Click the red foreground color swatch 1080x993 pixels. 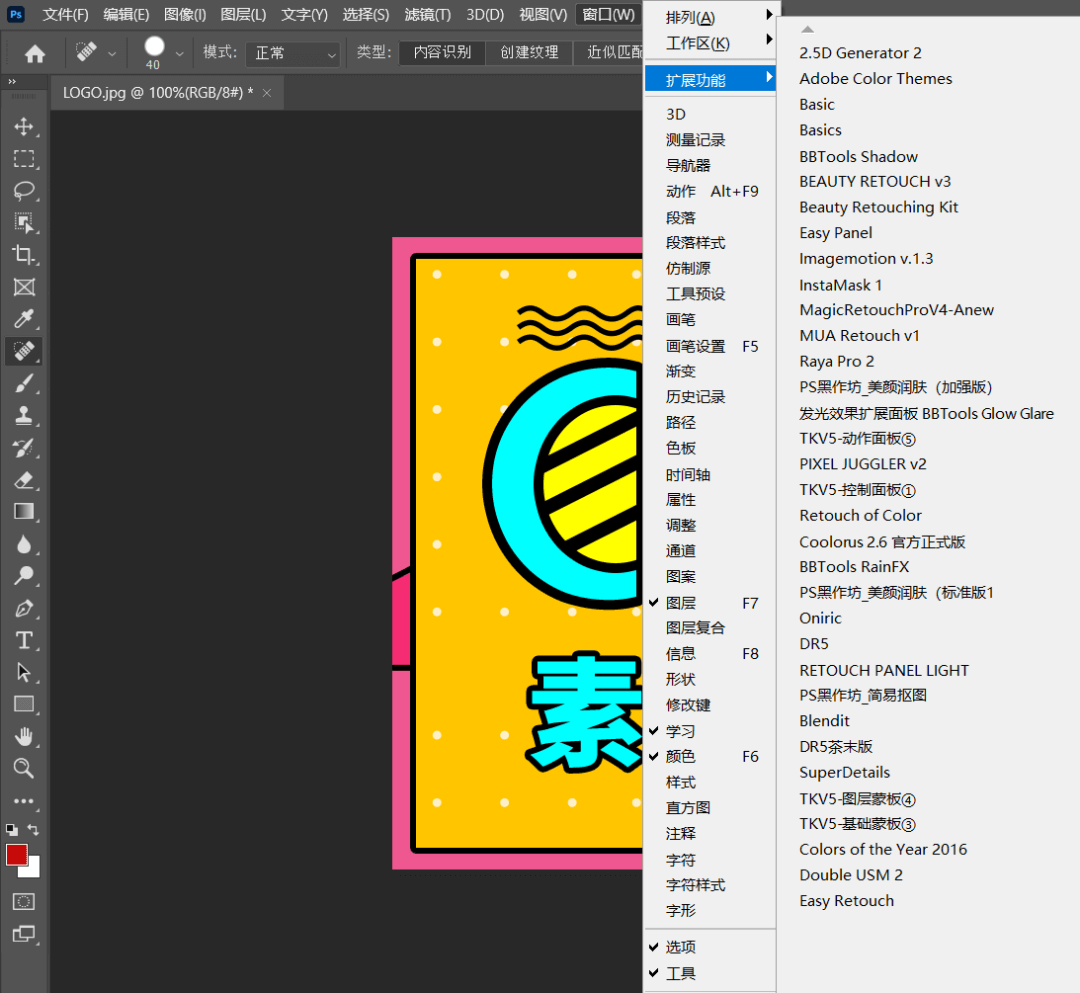pos(16,854)
